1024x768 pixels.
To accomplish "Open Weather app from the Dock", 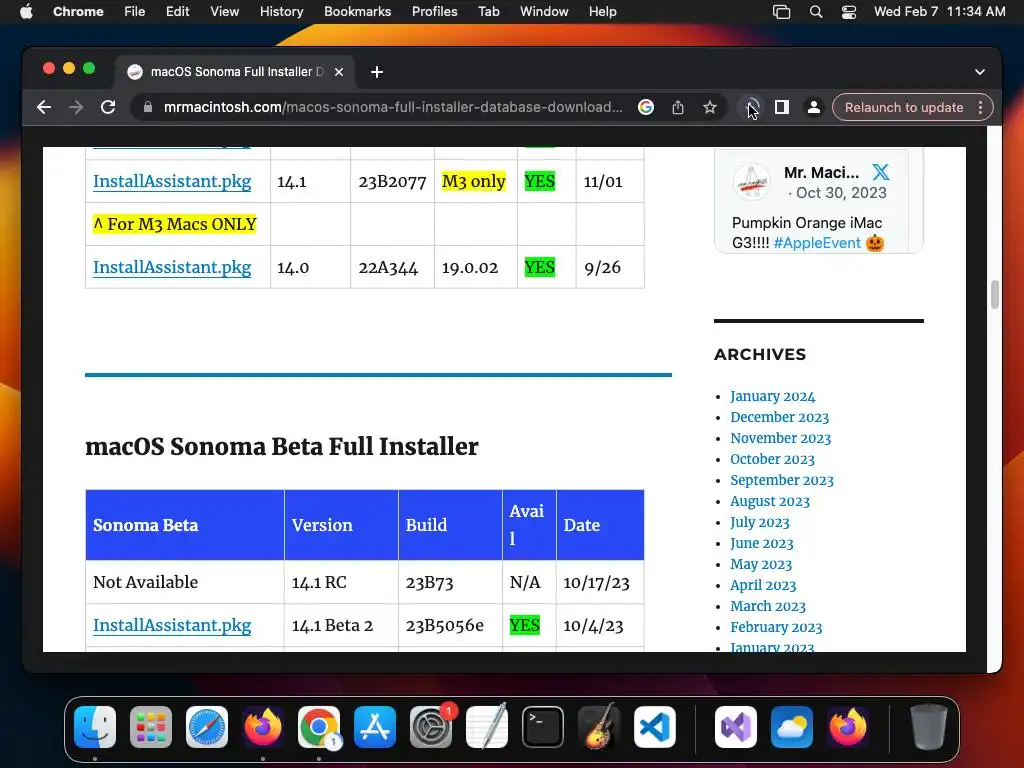I will tap(792, 727).
